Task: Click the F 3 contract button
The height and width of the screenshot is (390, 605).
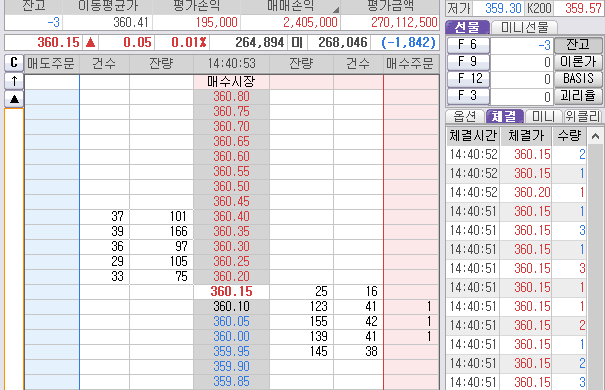Action: click(468, 96)
